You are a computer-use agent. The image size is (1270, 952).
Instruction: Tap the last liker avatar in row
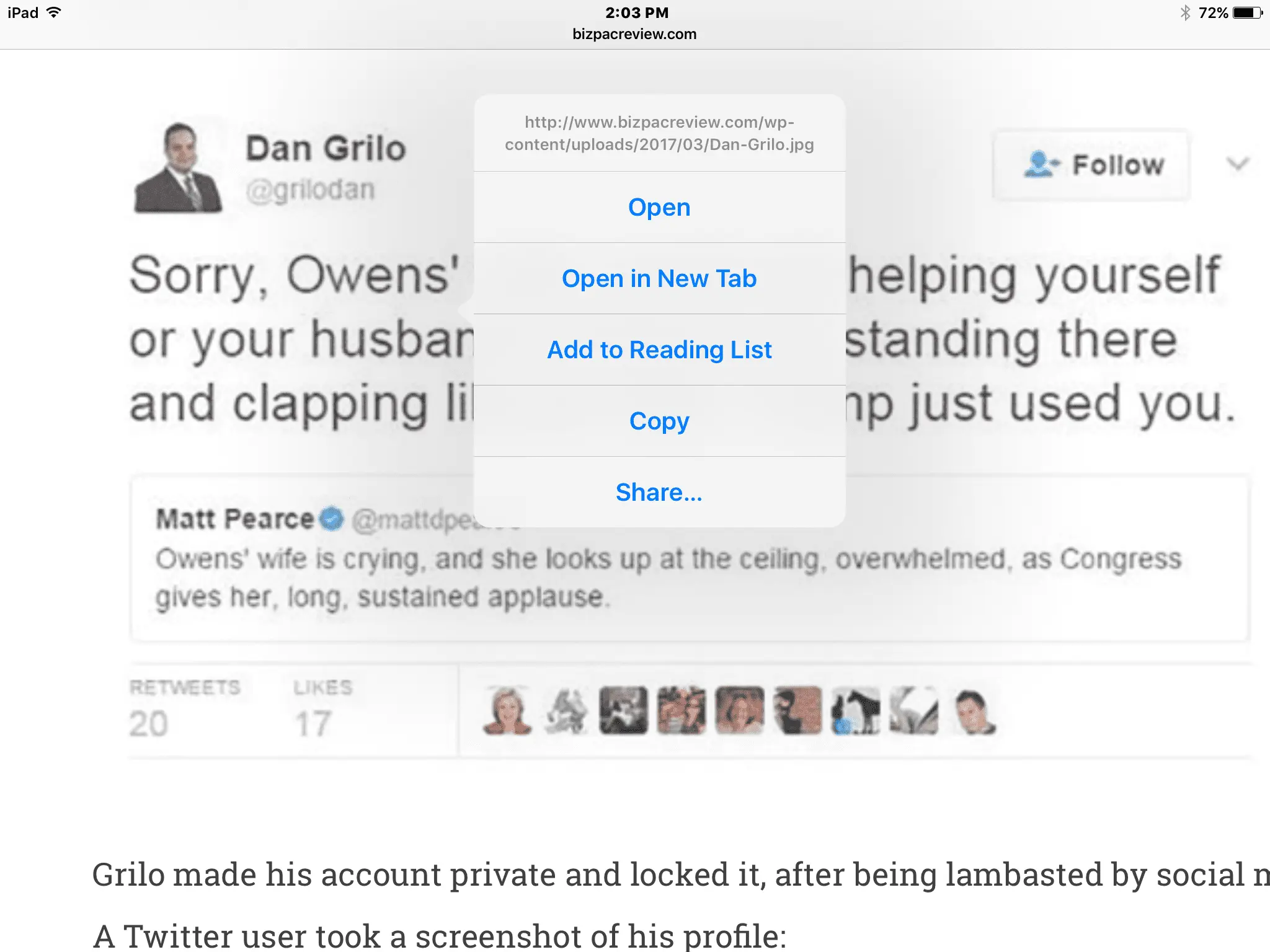coord(972,710)
